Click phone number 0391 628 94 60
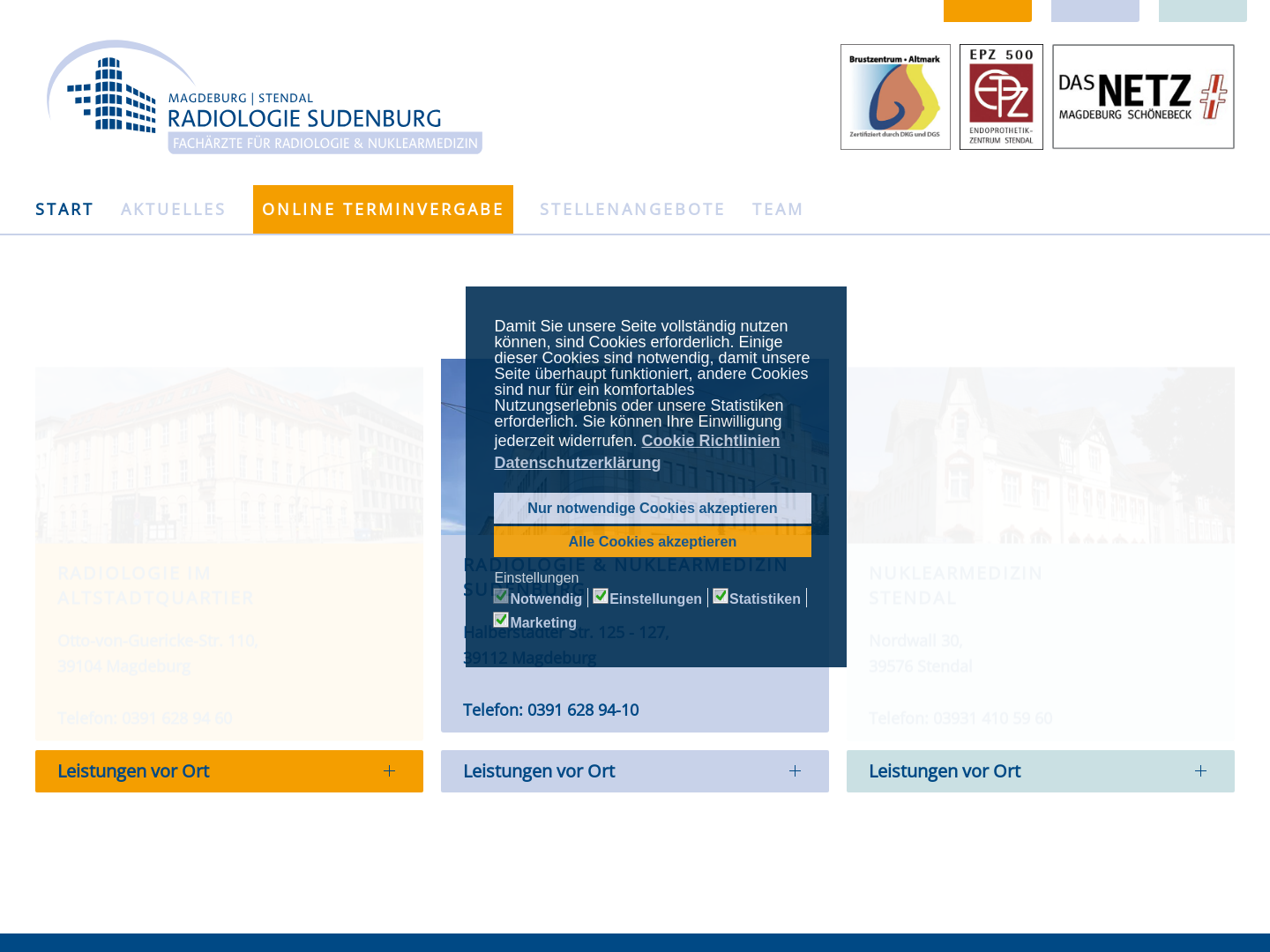Viewport: 1270px width, 952px height. [x=177, y=718]
